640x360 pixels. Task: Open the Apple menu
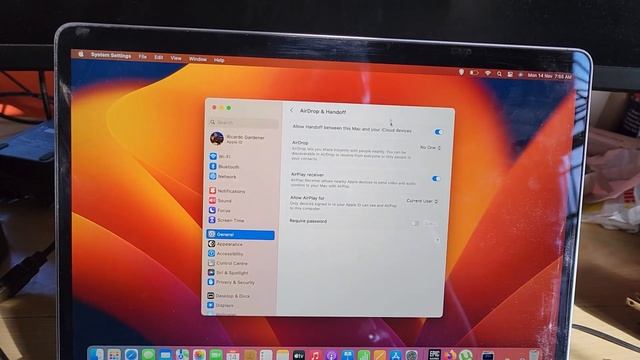point(81,54)
